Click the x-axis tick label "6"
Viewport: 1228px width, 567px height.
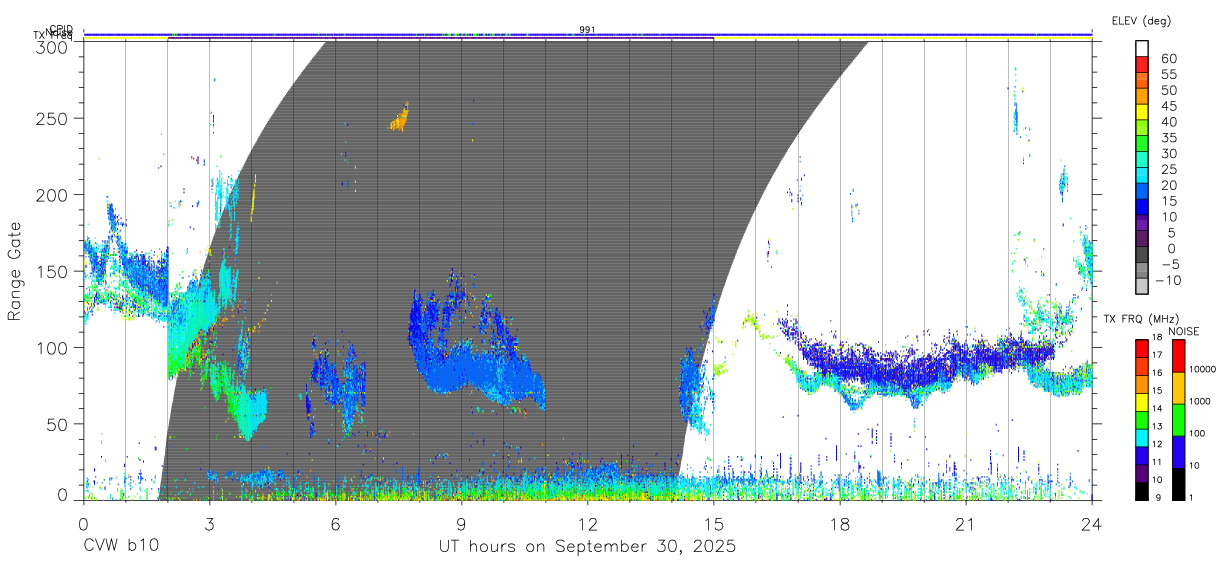coord(335,523)
